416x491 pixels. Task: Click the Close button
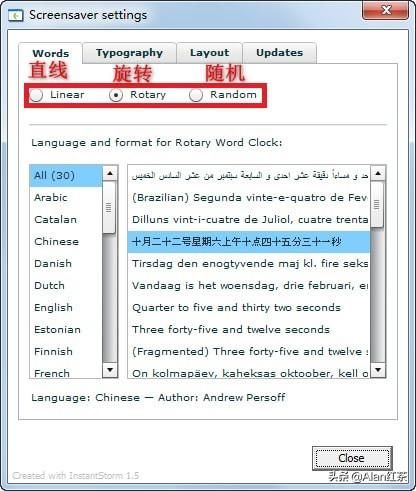click(x=352, y=458)
